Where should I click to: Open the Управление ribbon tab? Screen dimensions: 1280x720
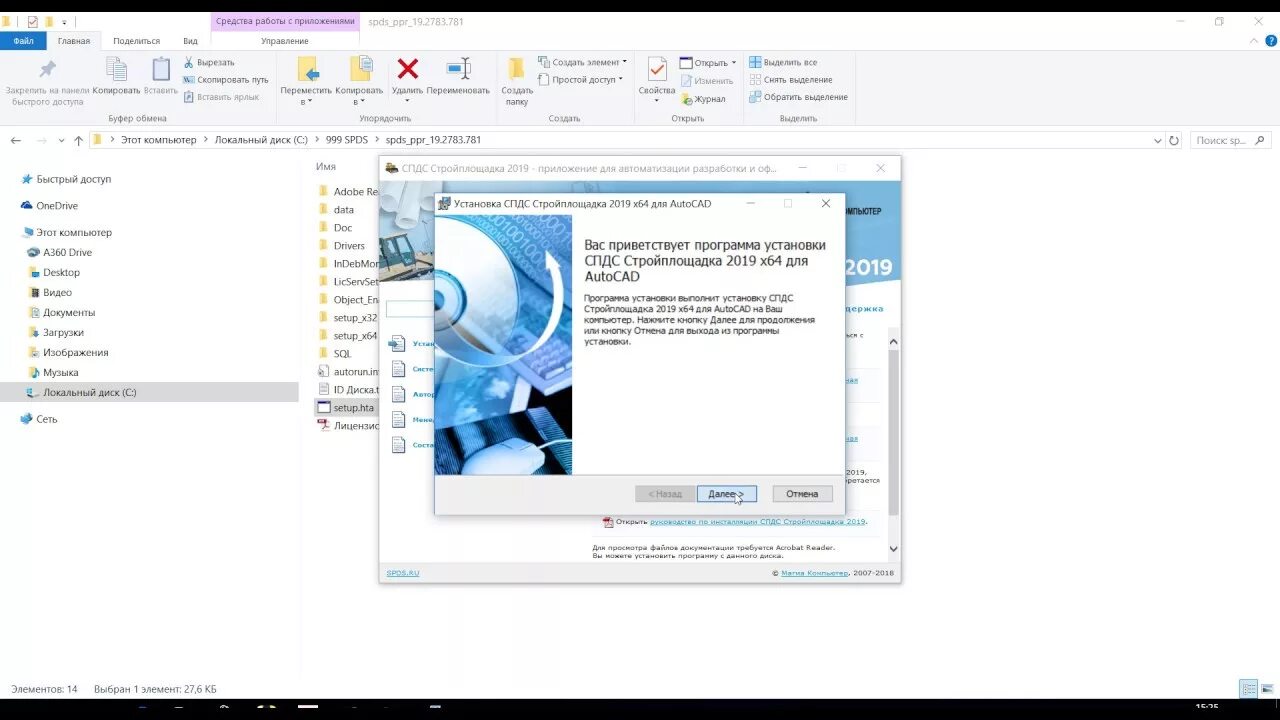[285, 41]
